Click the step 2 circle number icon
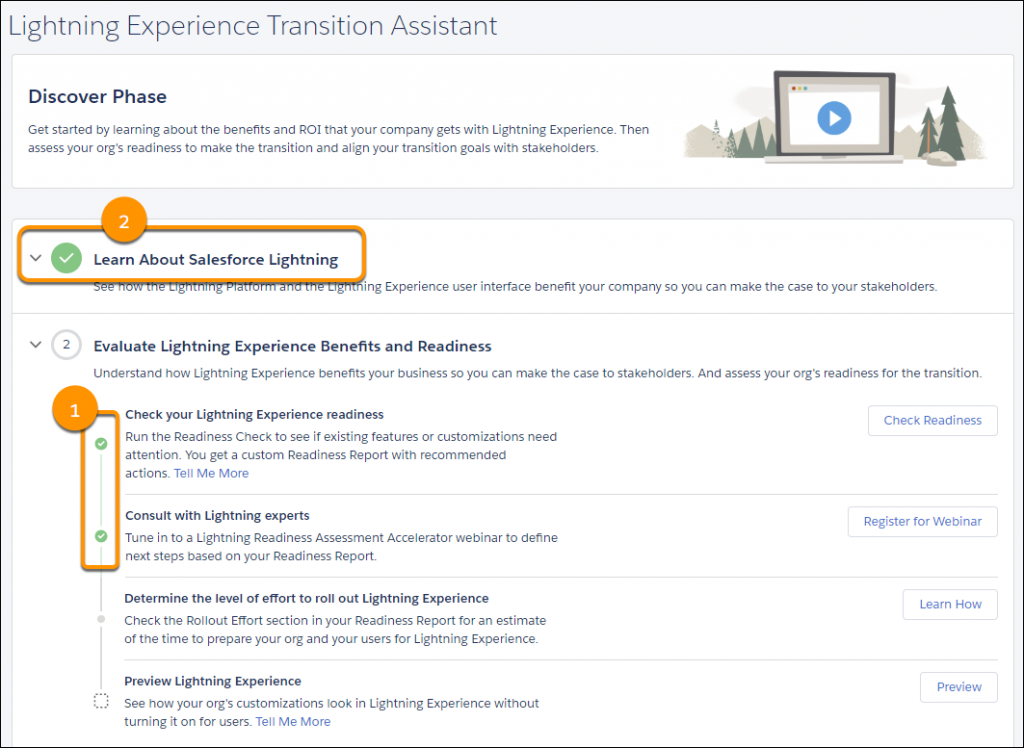This screenshot has height=748, width=1024. pyautogui.click(x=66, y=346)
